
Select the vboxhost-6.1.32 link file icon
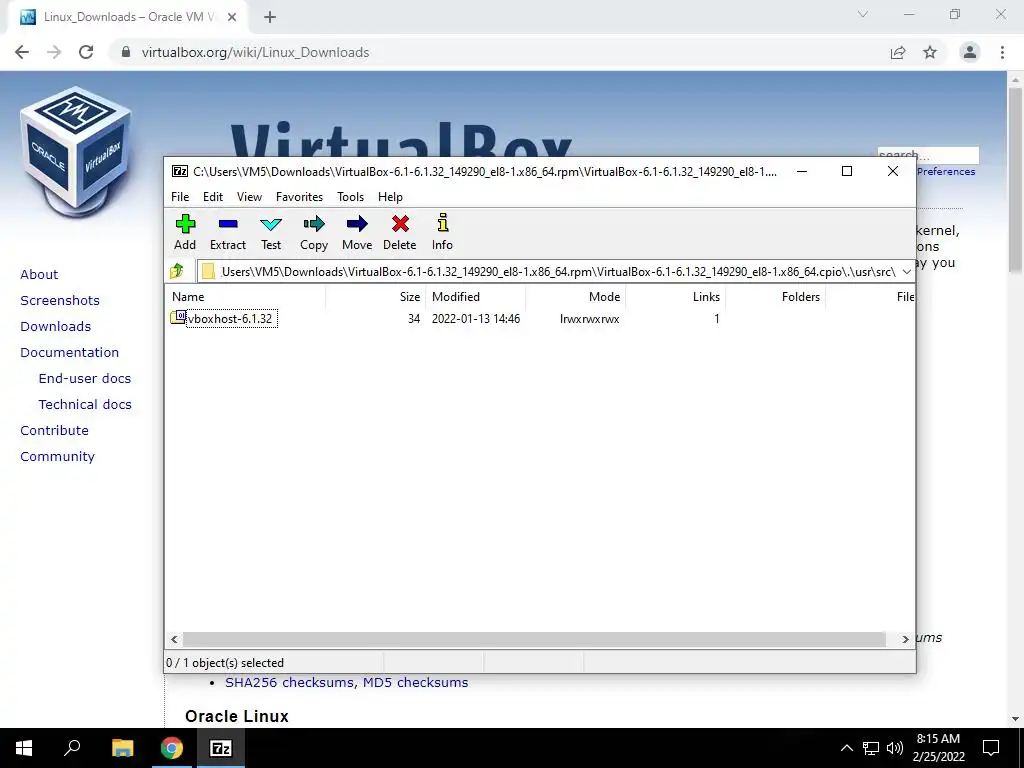point(178,318)
